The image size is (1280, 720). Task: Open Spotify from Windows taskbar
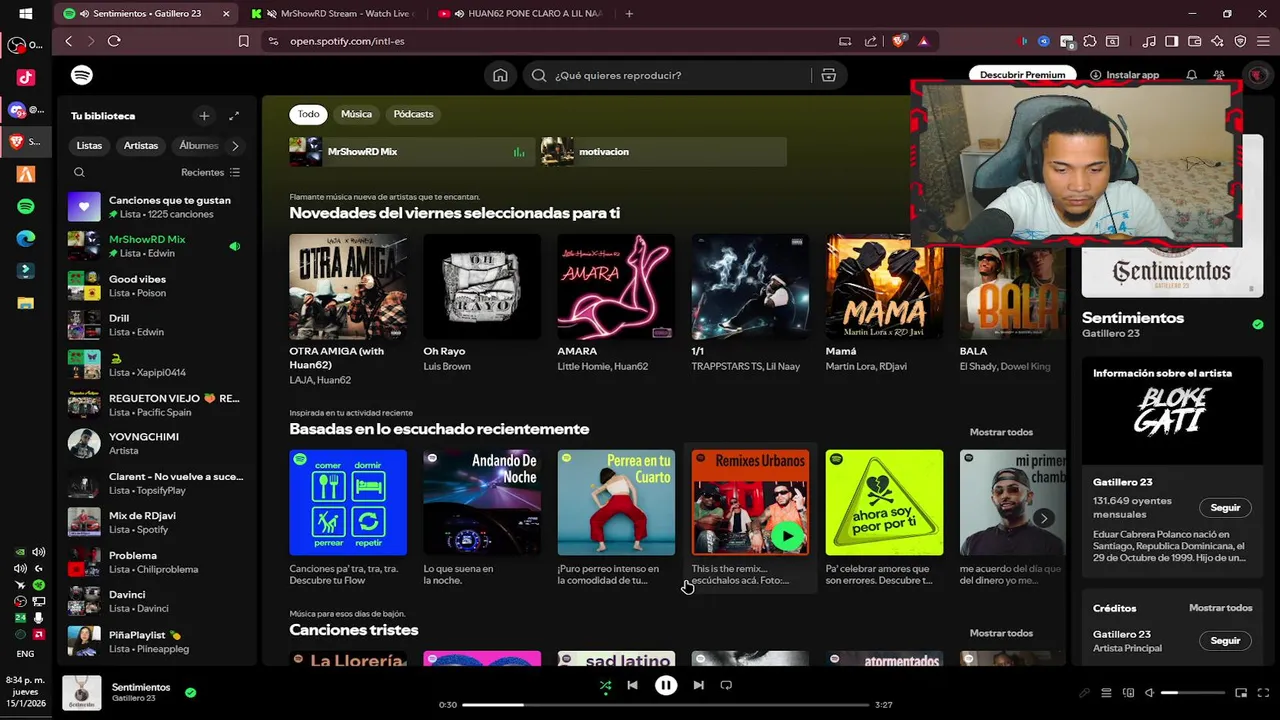pyautogui.click(x=26, y=206)
